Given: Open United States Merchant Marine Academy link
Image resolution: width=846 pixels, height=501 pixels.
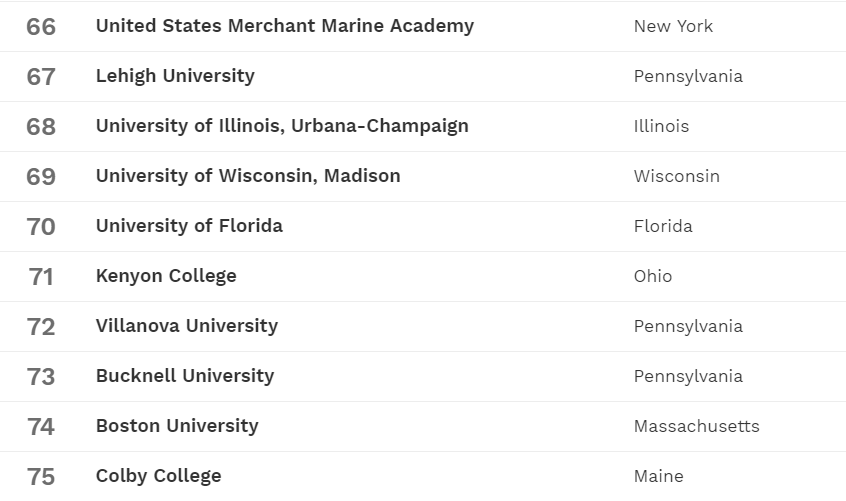Looking at the screenshot, I should 284,26.
